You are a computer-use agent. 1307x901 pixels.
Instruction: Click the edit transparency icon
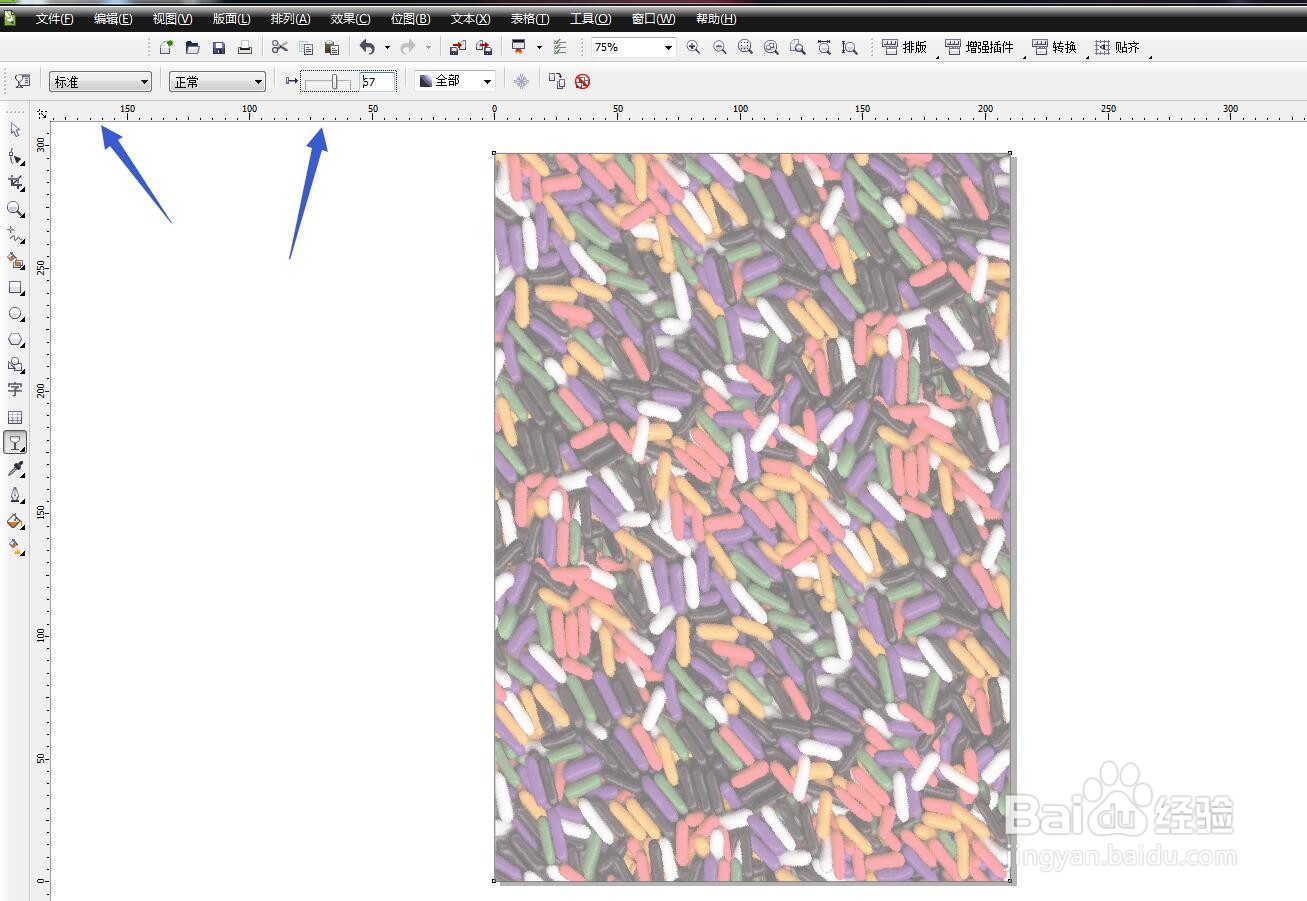click(22, 81)
